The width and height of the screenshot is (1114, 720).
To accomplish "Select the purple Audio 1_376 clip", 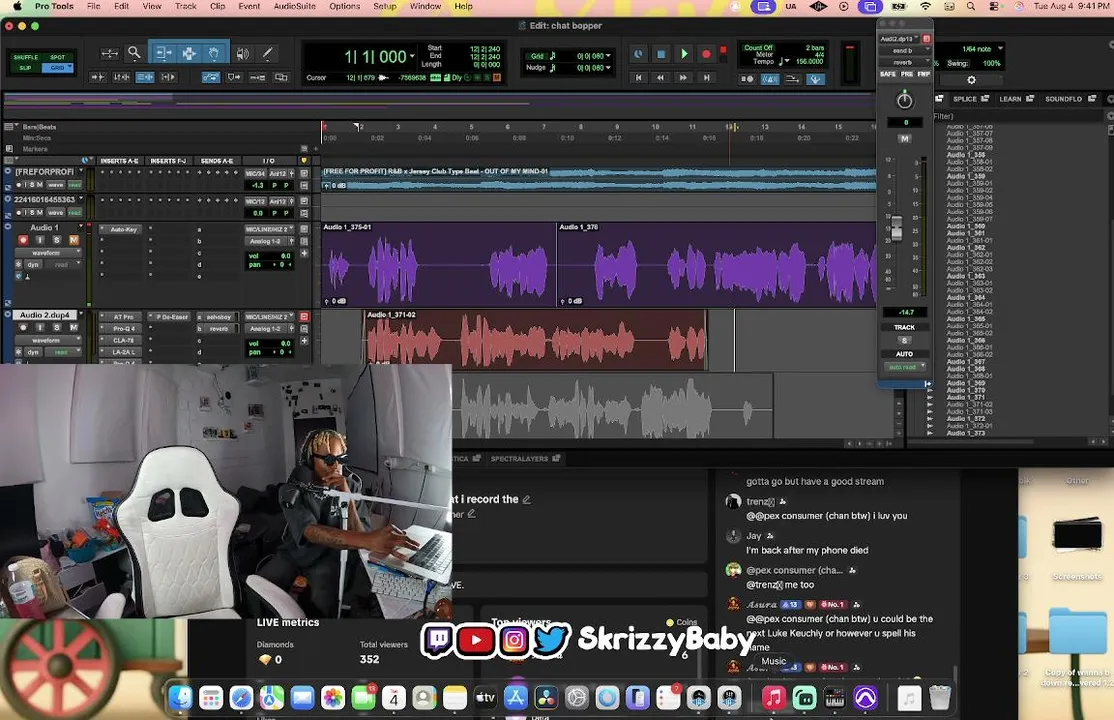I will pyautogui.click(x=716, y=264).
